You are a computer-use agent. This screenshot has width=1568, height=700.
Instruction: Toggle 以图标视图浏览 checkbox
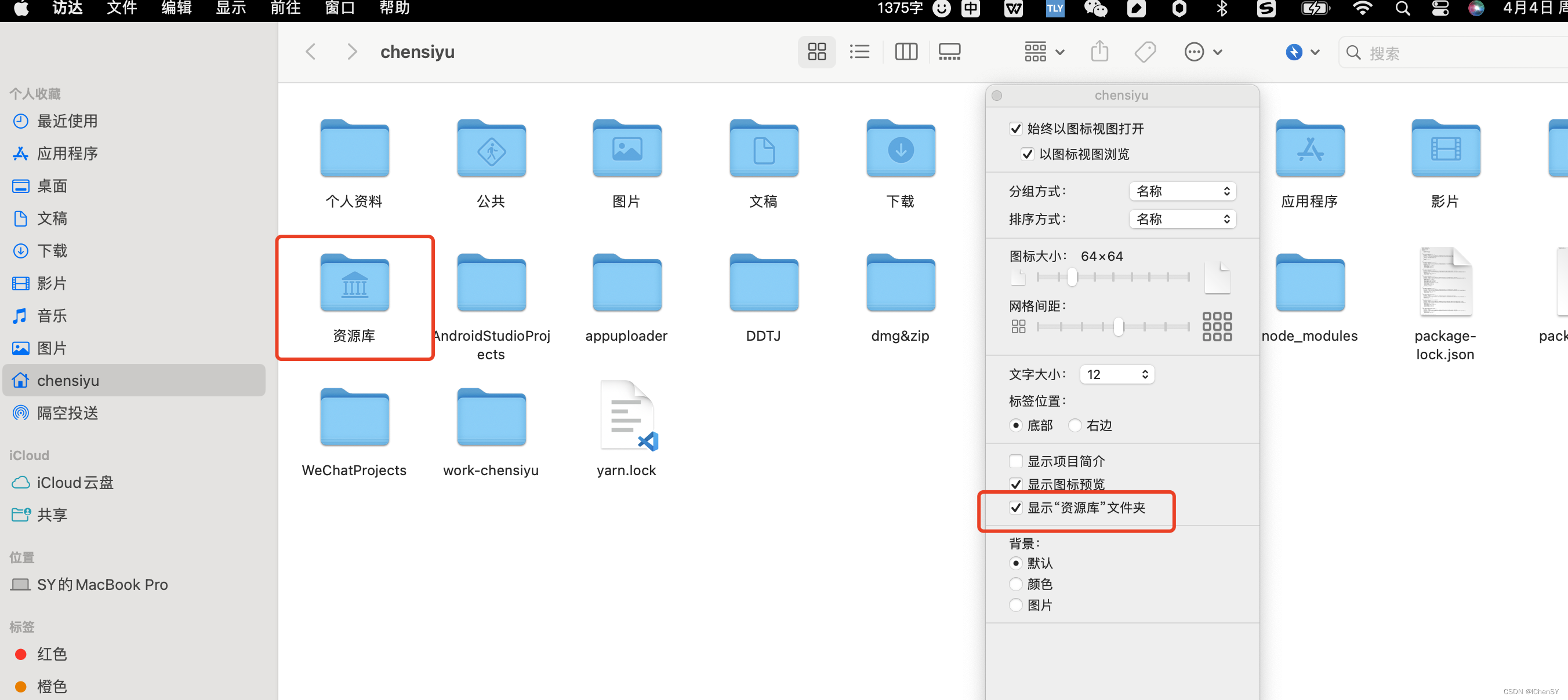tap(1028, 154)
